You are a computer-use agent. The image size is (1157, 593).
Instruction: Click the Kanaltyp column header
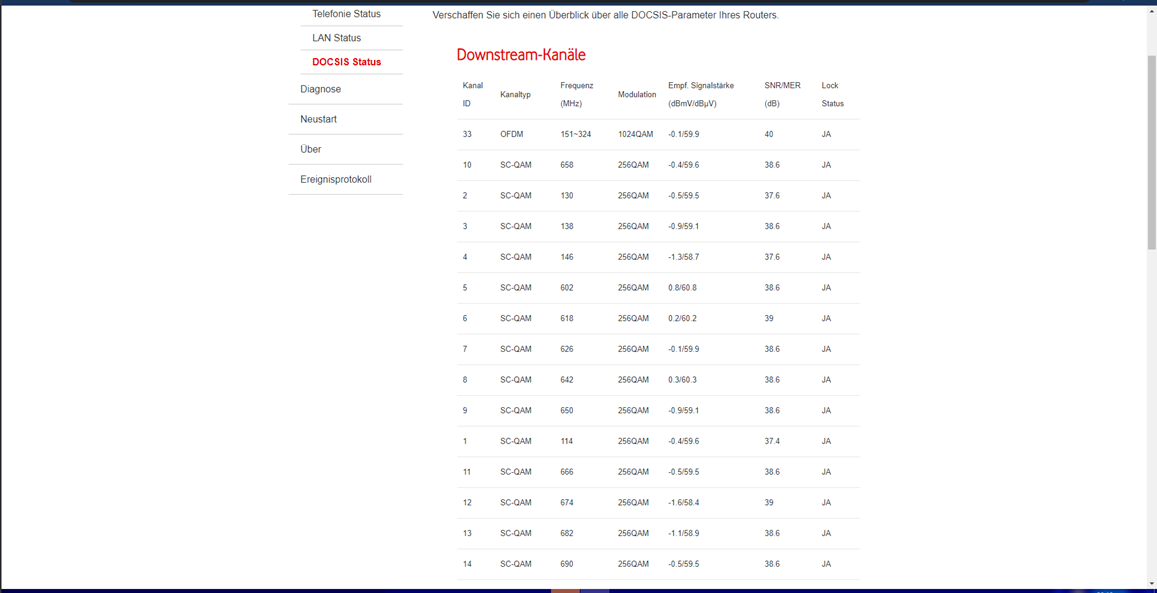[x=515, y=94]
